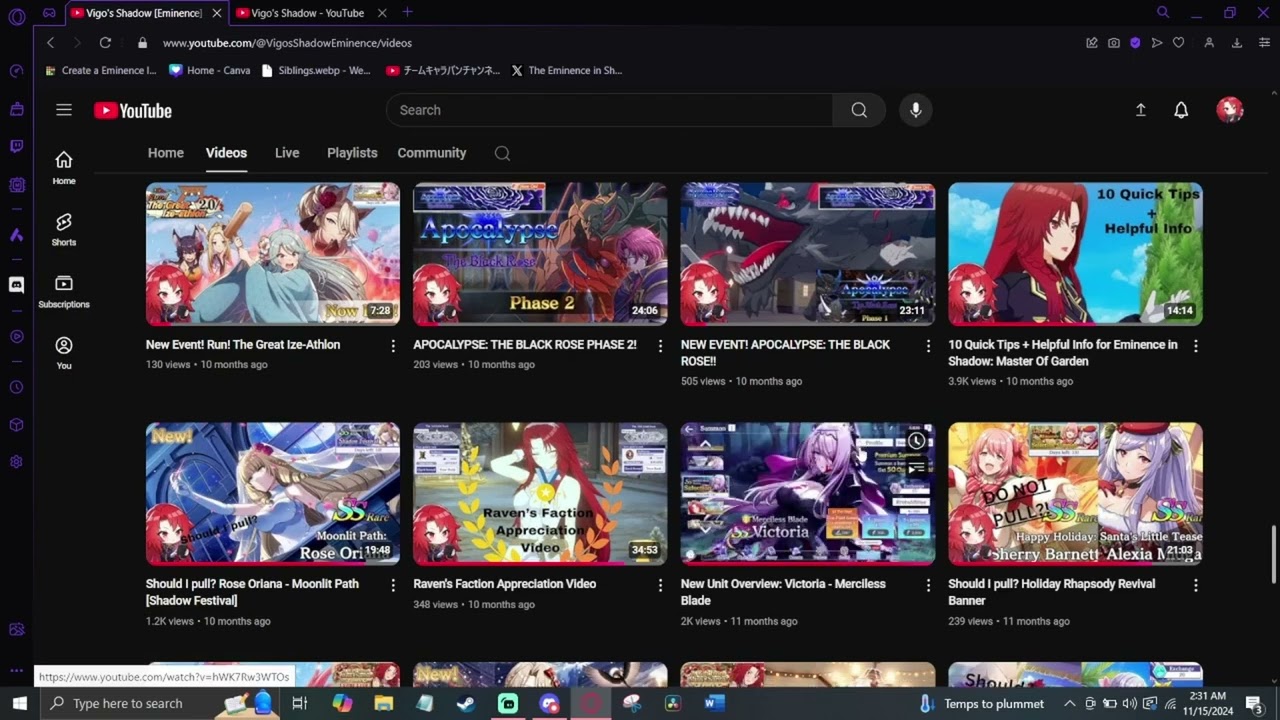Switch to the channel Home tab
Screen dimensions: 1280x720
166,153
